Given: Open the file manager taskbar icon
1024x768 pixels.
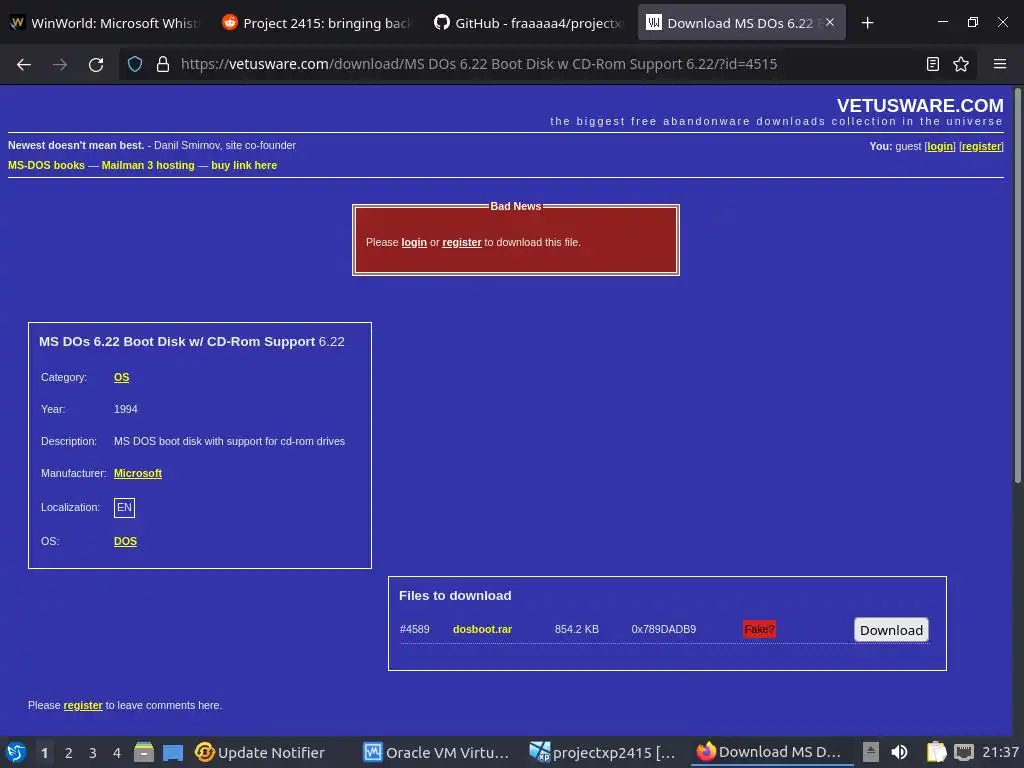Looking at the screenshot, I should click(x=144, y=752).
